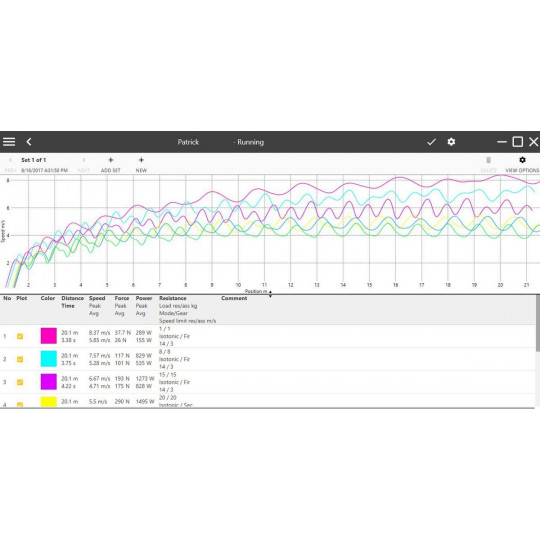Click the Add Set plus icon
Viewport: 540px width, 540px height.
(111, 160)
